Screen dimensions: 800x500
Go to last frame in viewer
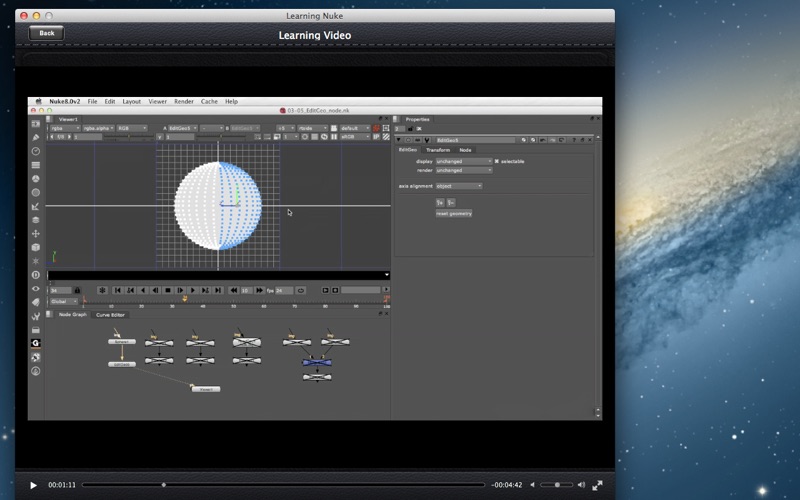218,290
